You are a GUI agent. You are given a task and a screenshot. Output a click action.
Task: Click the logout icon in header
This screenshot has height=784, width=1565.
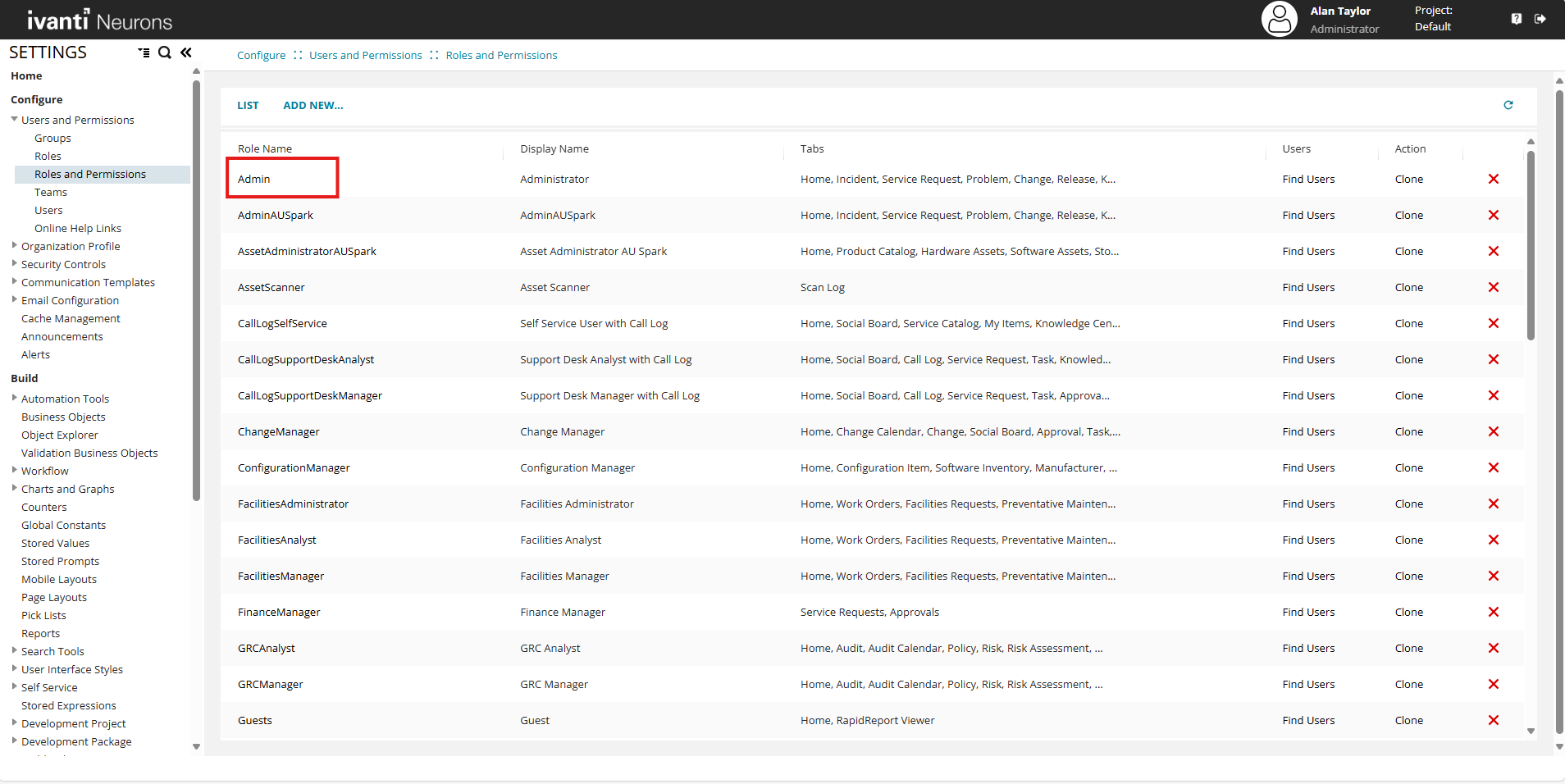pyautogui.click(x=1540, y=19)
